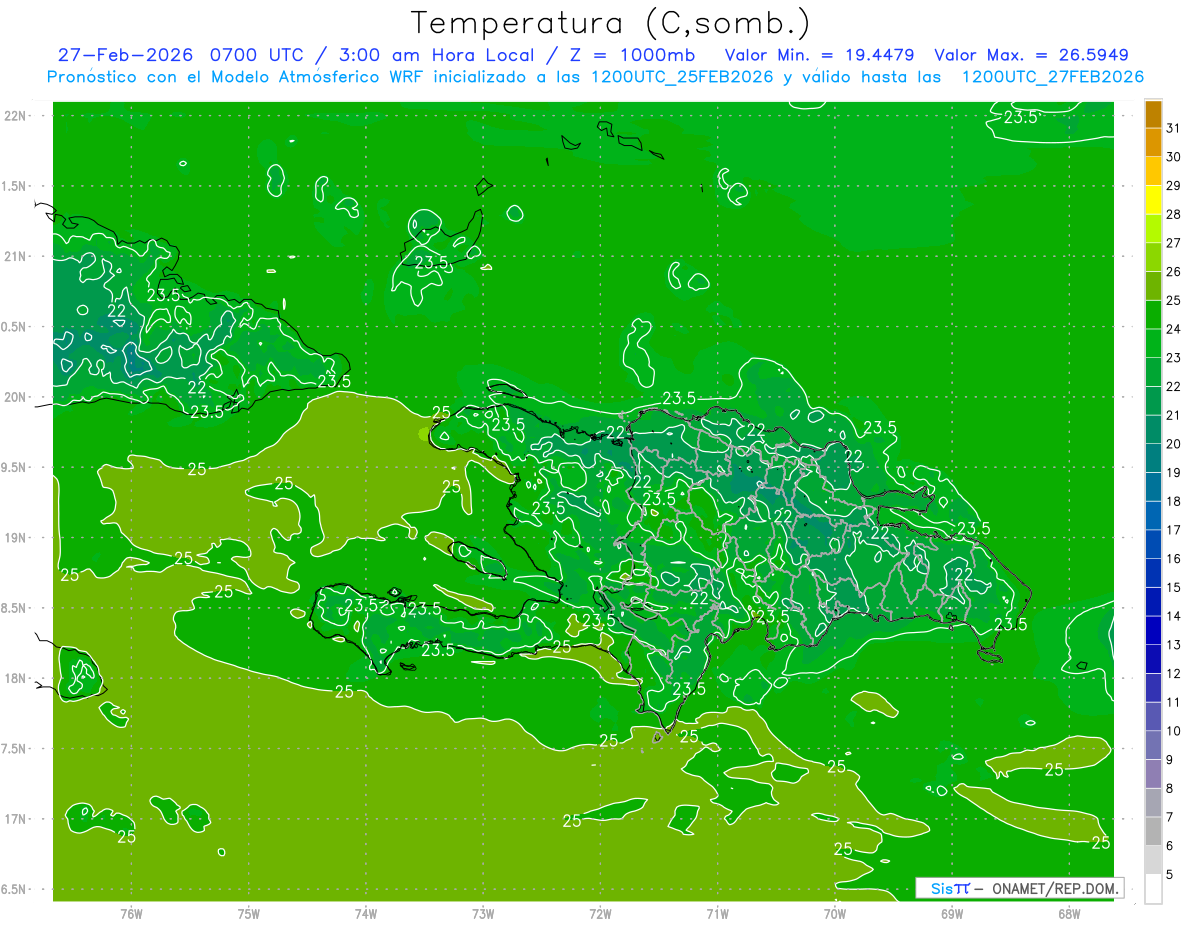Select the "74W" longitude axis label
The image size is (1200, 927).
[366, 914]
